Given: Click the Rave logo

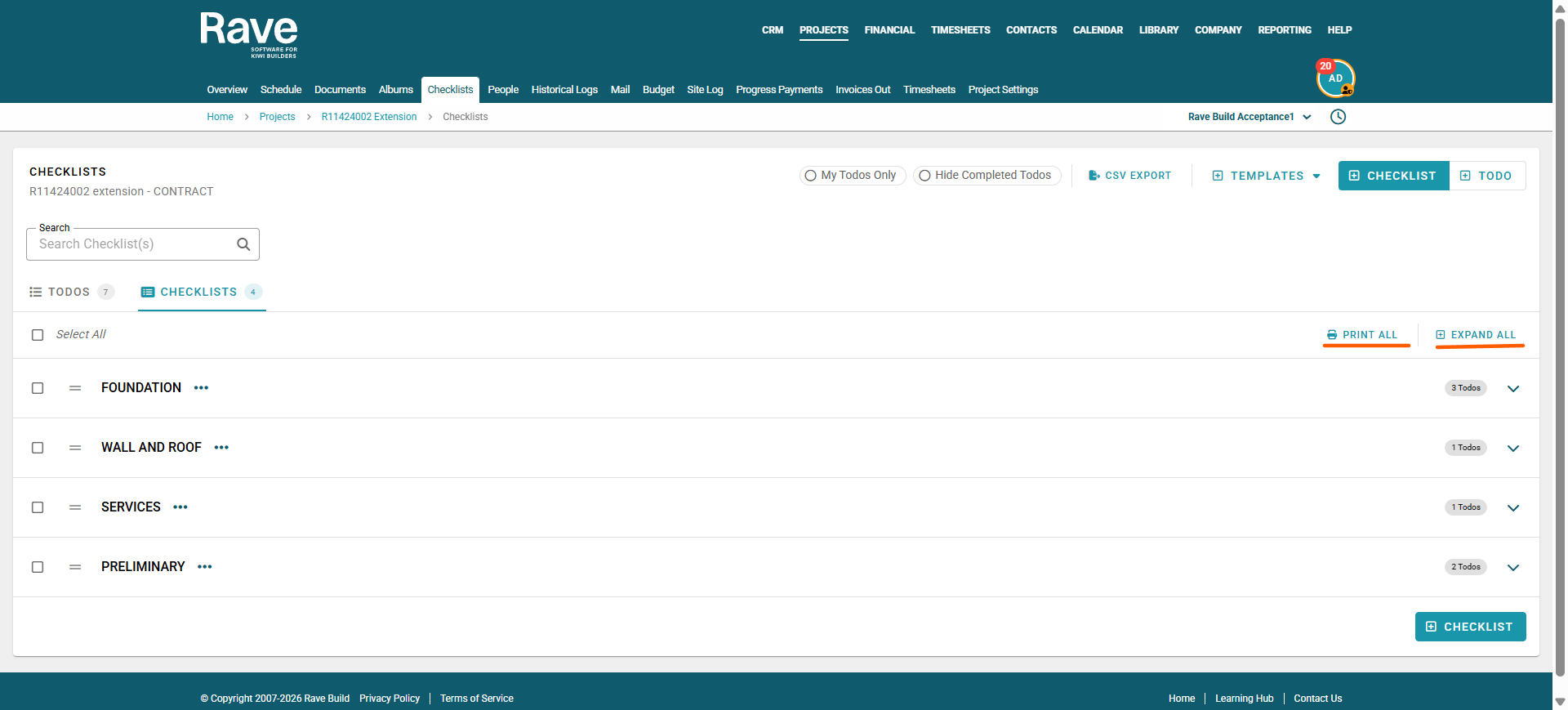Looking at the screenshot, I should pyautogui.click(x=249, y=35).
